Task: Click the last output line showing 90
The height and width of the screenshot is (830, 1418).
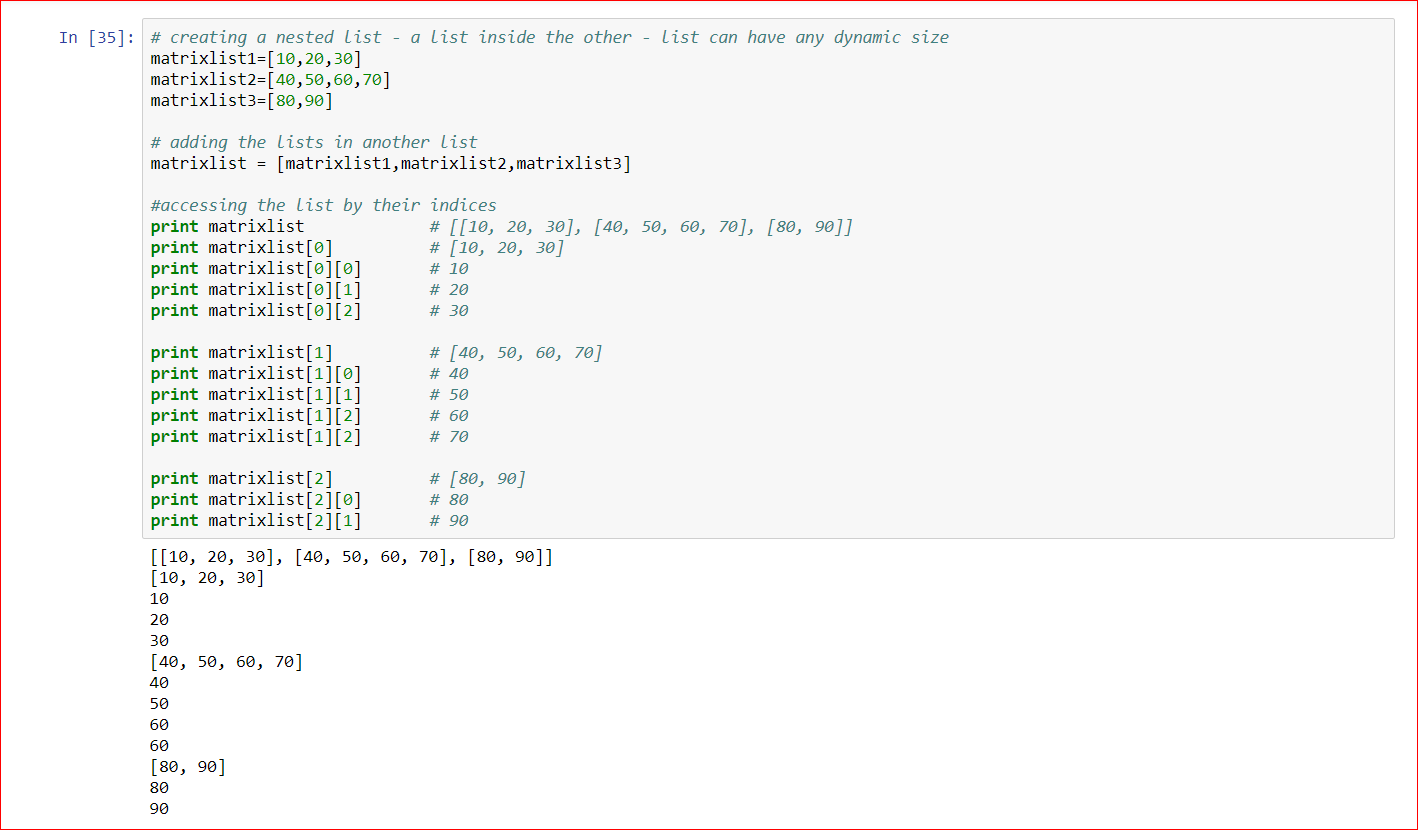Action: 159,809
